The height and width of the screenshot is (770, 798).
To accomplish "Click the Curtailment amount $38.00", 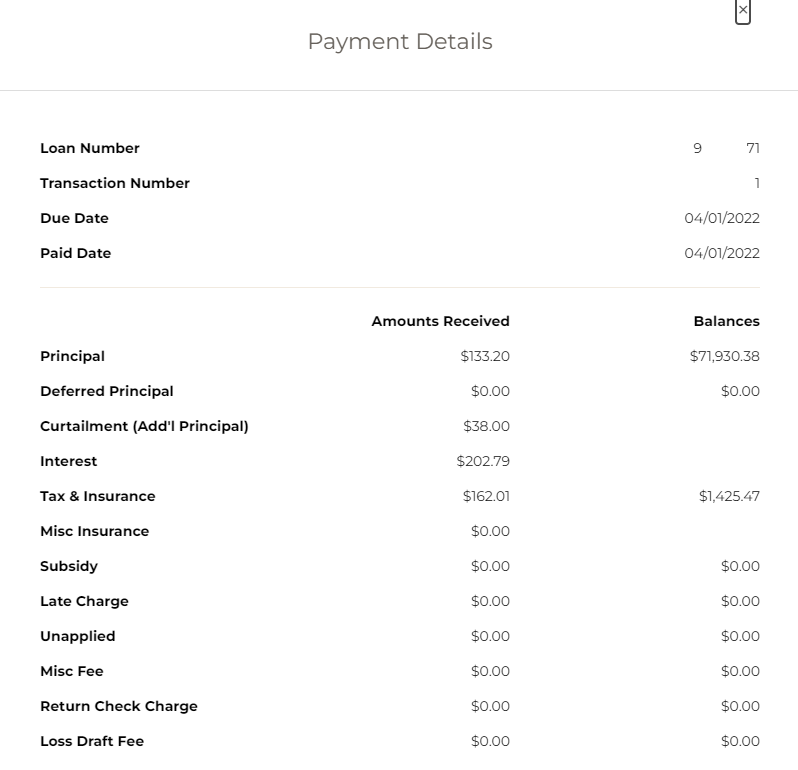I will click(x=486, y=426).
